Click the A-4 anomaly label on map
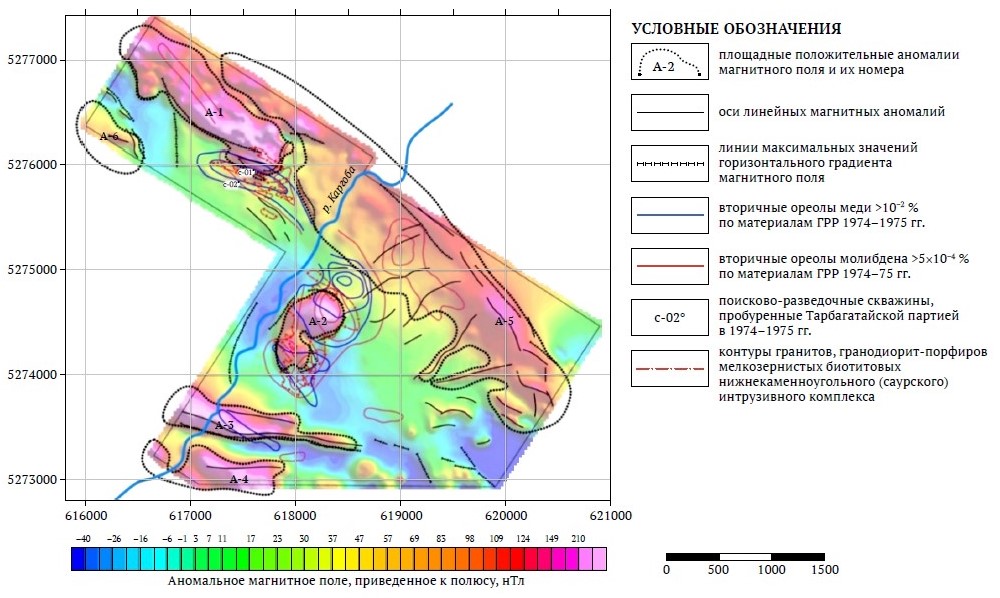1000x598 pixels. [x=239, y=479]
